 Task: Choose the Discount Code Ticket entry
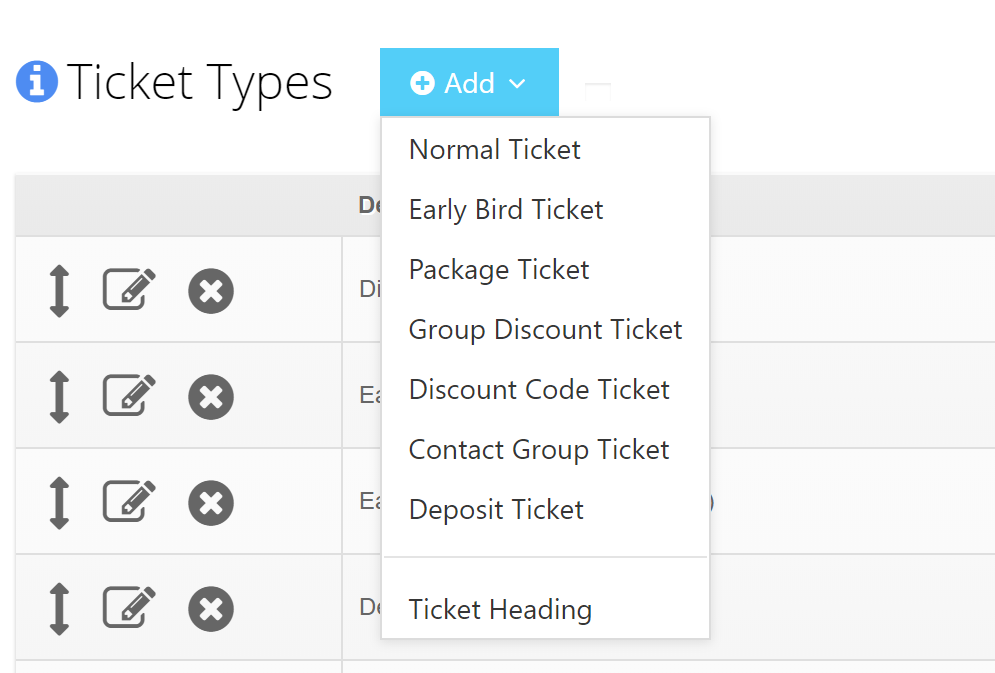click(x=539, y=389)
